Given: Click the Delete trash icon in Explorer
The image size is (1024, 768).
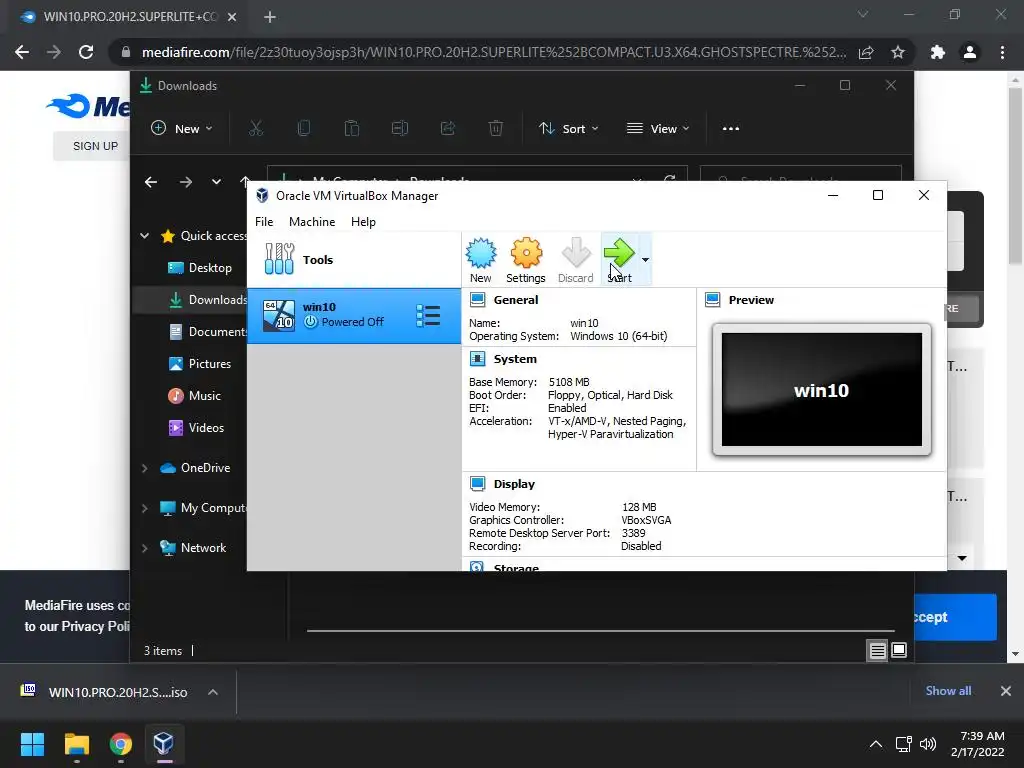Looking at the screenshot, I should click(496, 129).
